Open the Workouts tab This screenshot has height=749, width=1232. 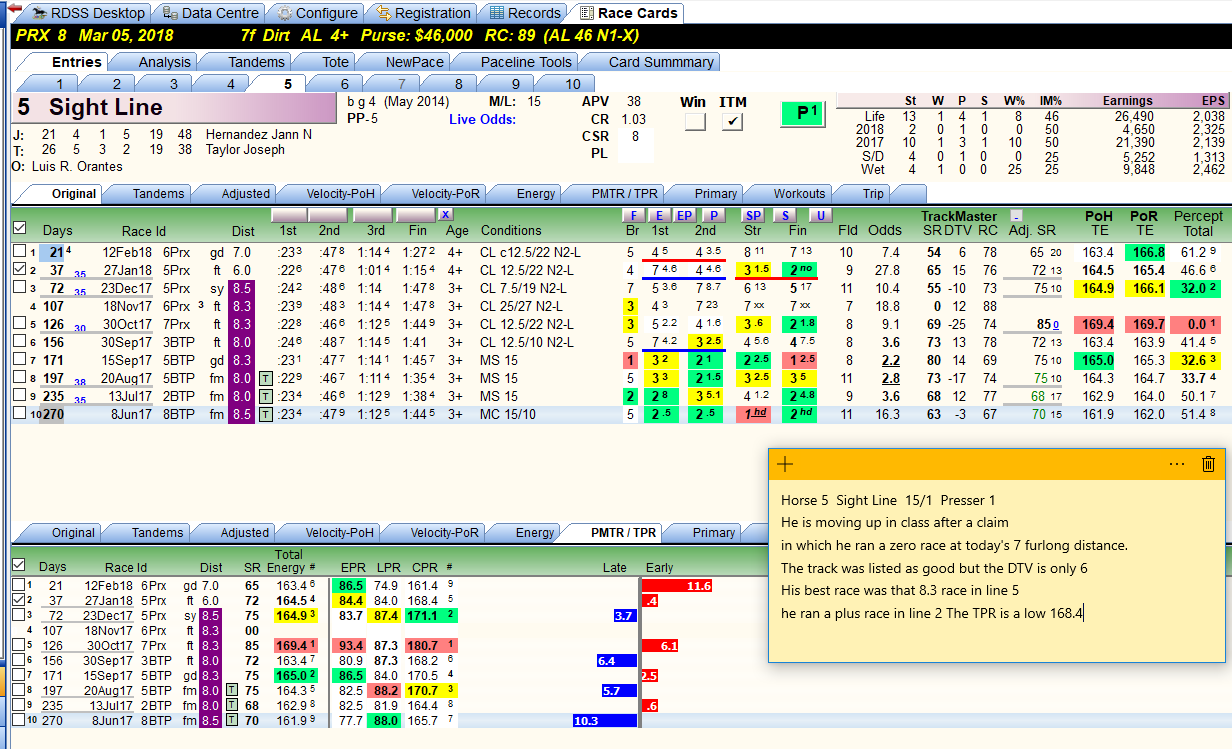(799, 194)
